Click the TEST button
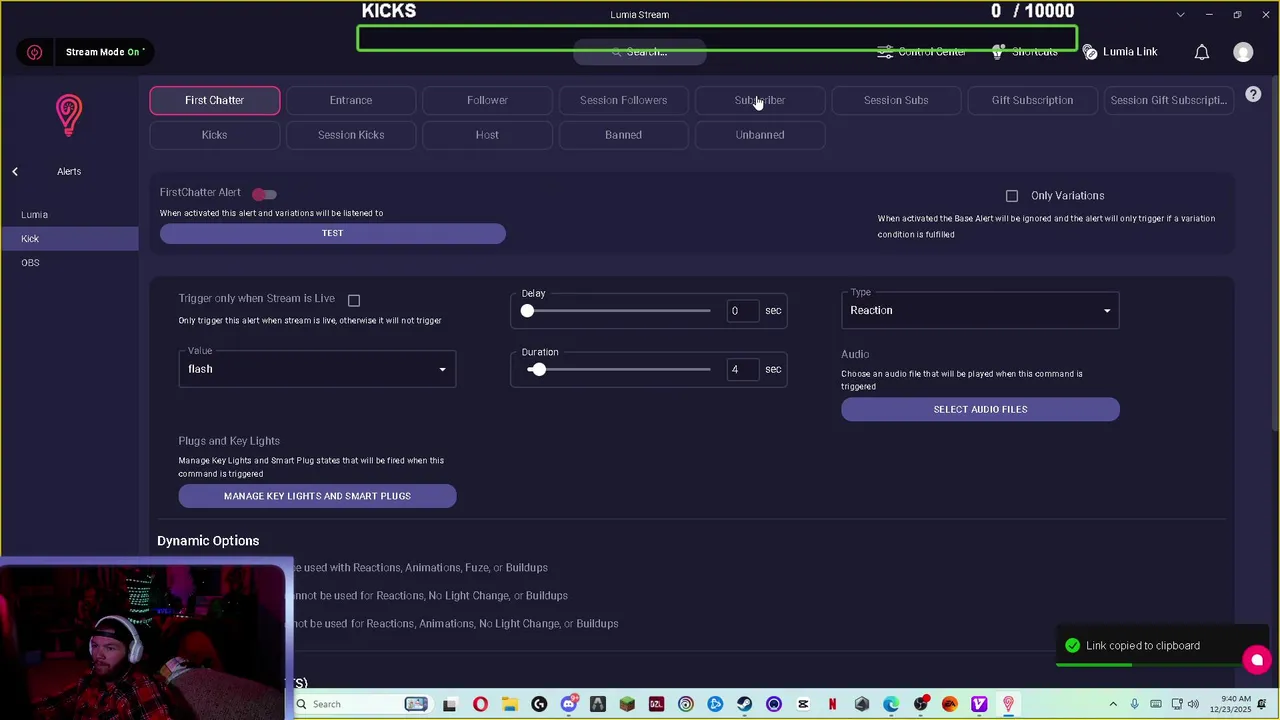Image resolution: width=1280 pixels, height=720 pixels. coord(333,233)
